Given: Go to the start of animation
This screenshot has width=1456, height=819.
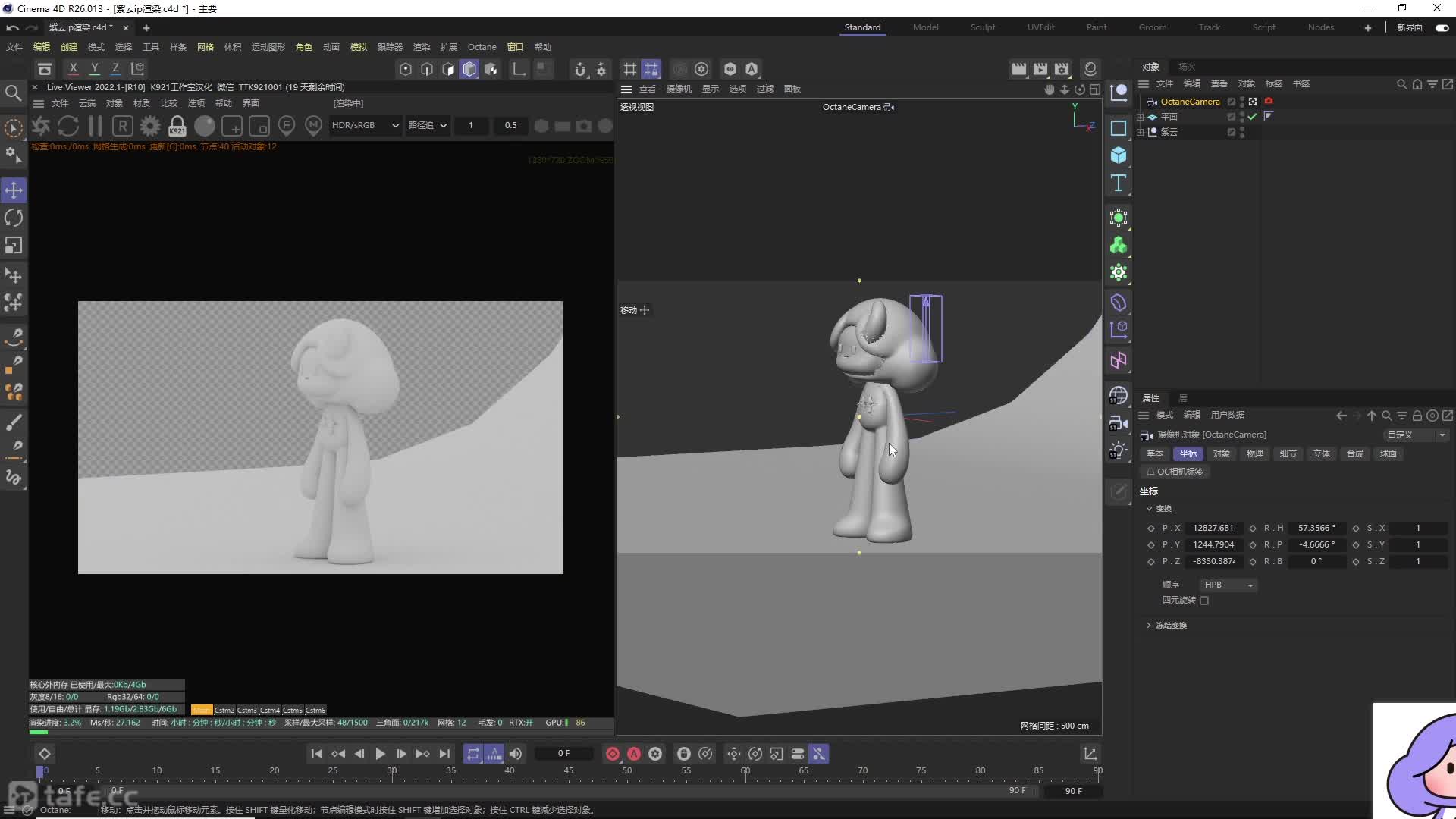Looking at the screenshot, I should (316, 754).
